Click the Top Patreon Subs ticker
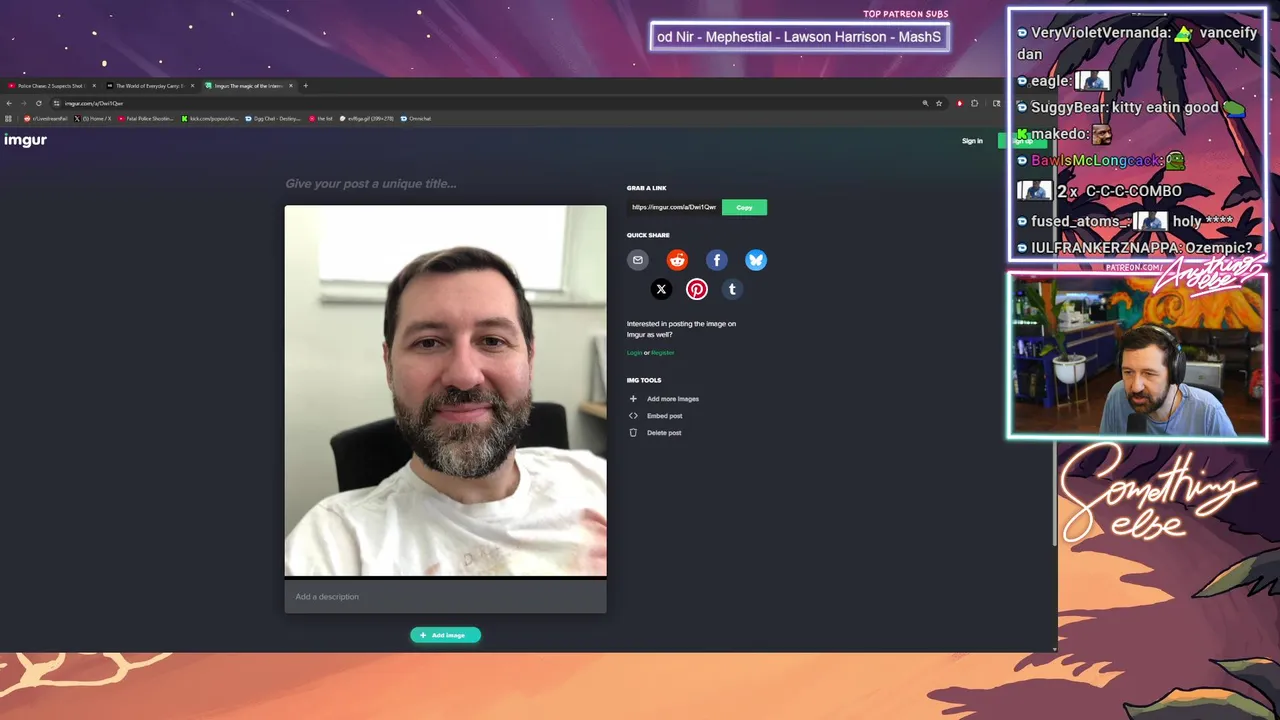 click(799, 37)
